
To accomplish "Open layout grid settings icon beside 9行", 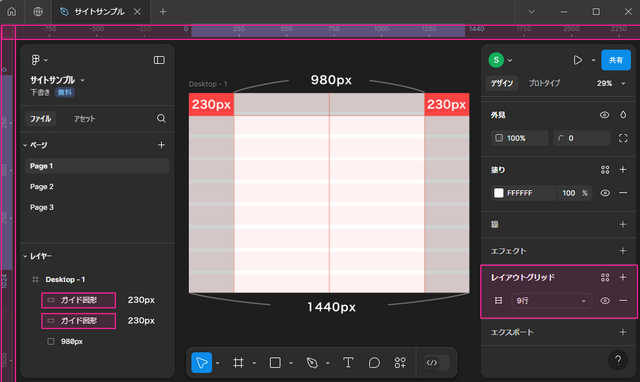I will tap(498, 301).
